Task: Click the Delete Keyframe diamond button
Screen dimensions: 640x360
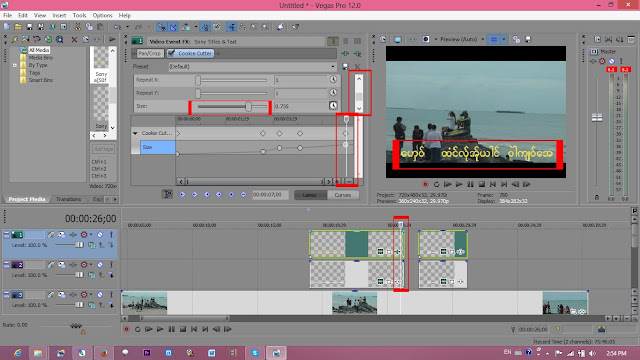Action: (244, 195)
